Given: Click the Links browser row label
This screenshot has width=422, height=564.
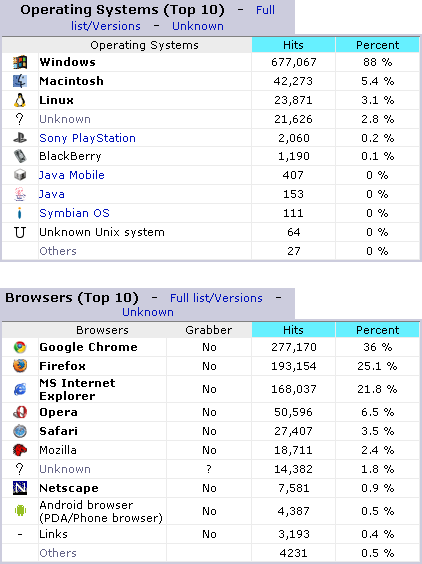Looking at the screenshot, I should coord(53,534).
